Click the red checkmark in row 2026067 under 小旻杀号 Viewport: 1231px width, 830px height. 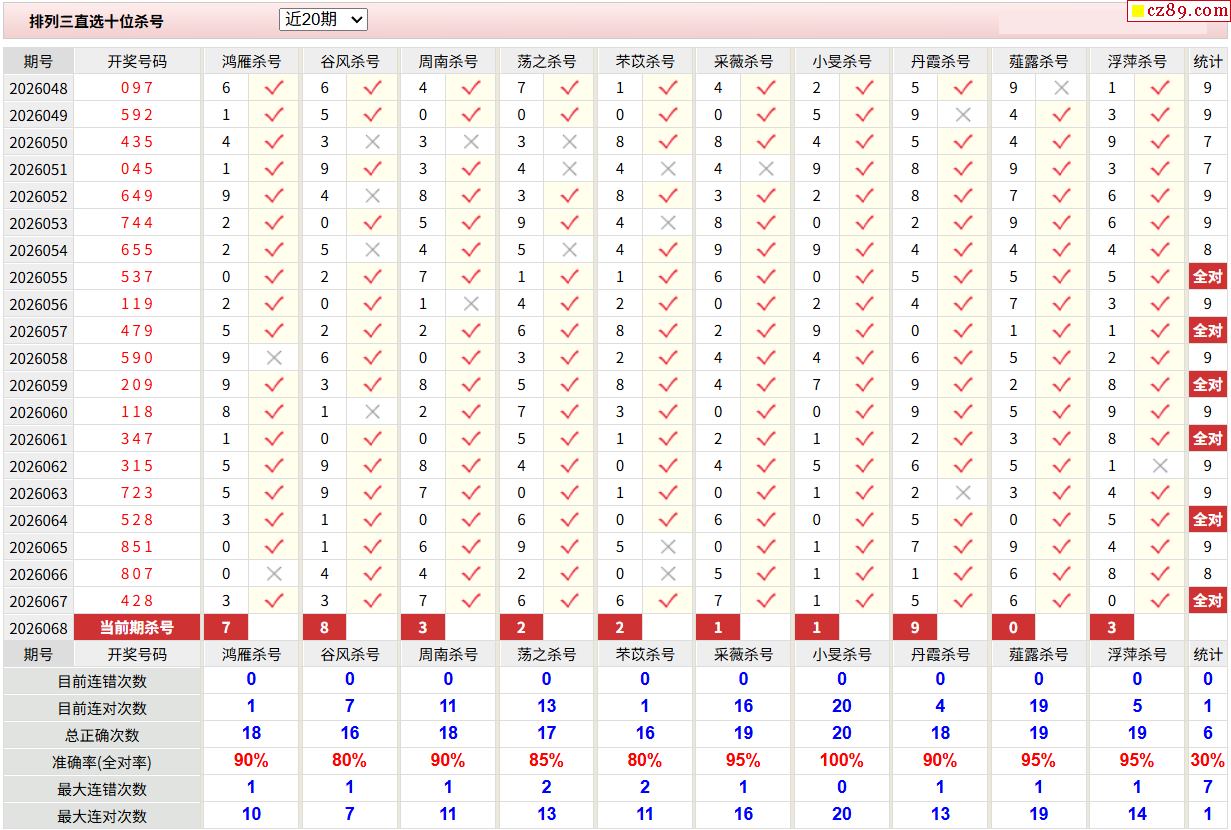(x=865, y=601)
